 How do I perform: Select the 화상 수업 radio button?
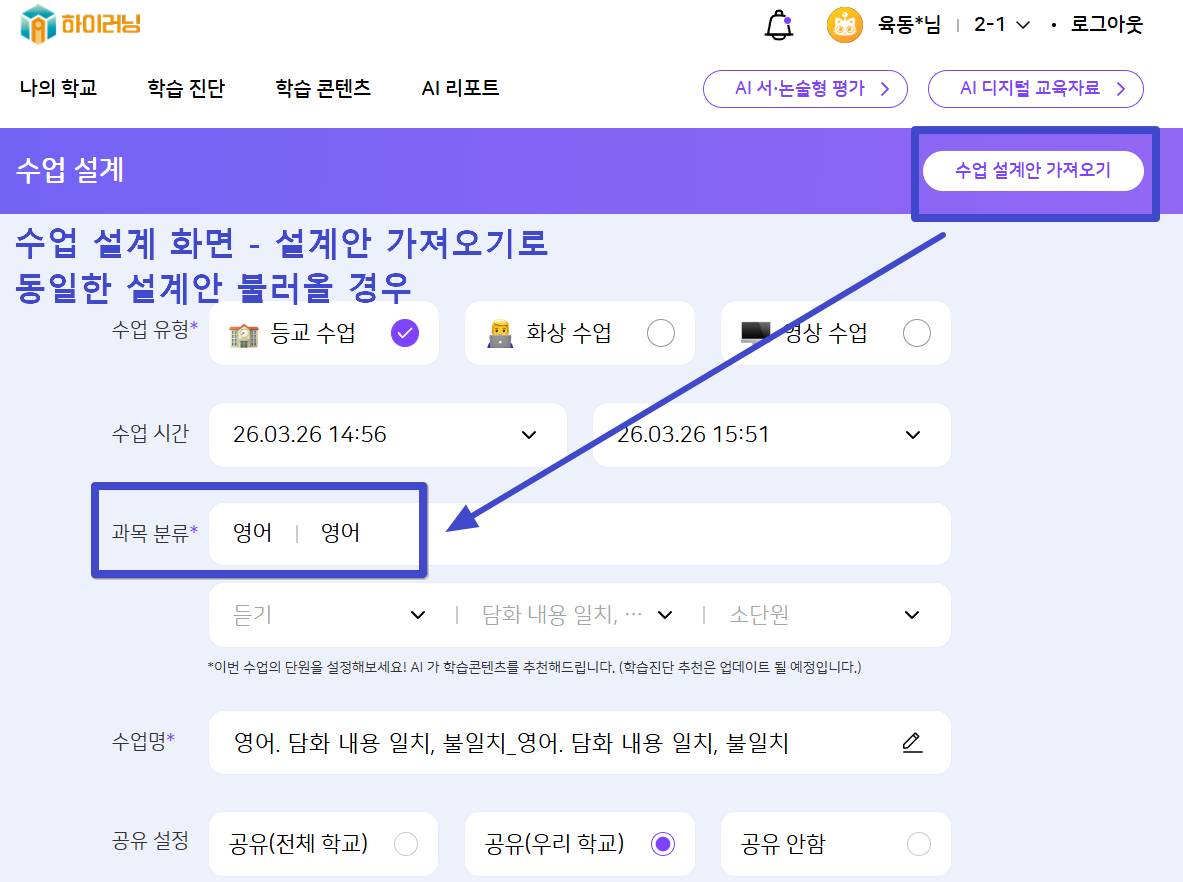[x=660, y=333]
